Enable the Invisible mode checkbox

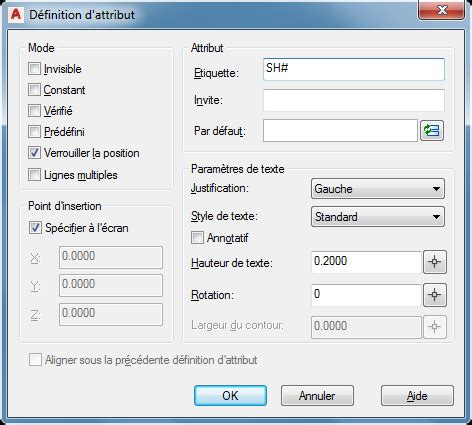click(34, 69)
